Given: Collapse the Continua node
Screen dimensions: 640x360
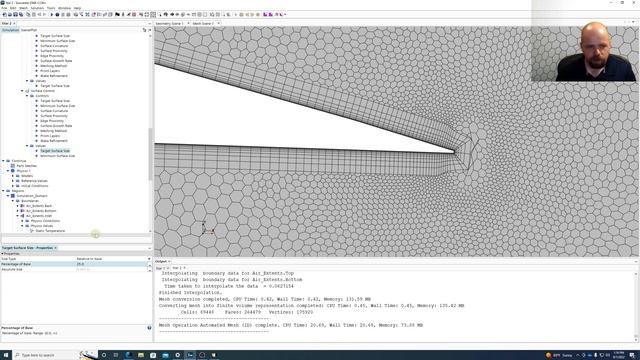Looking at the screenshot, I should (3, 161).
